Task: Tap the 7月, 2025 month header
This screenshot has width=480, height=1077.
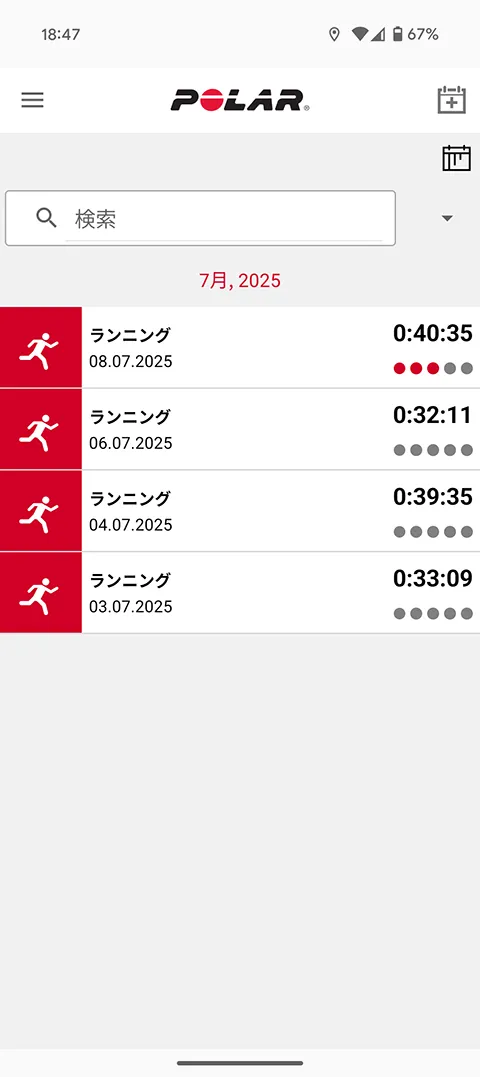Action: 240,280
